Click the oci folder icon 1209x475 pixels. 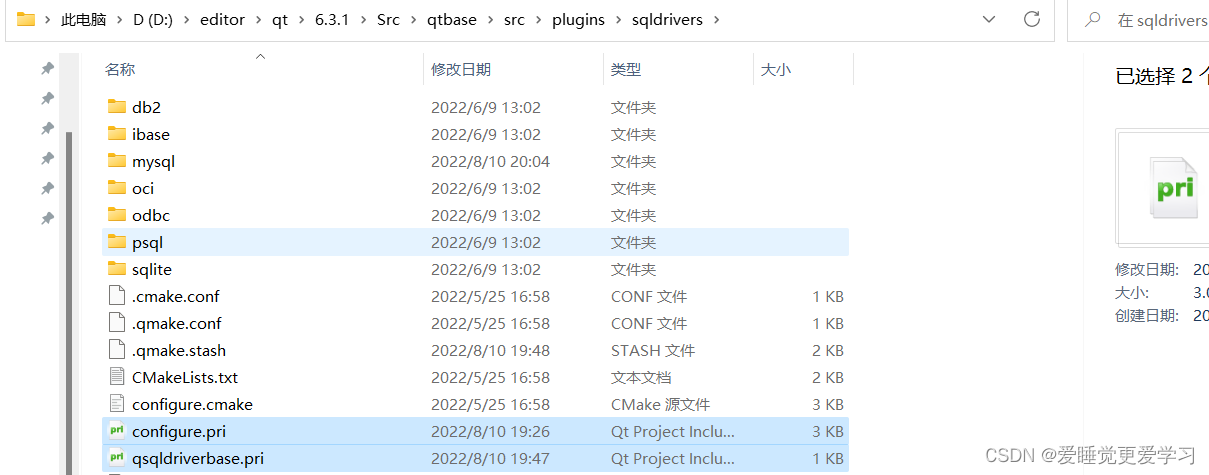click(x=116, y=188)
